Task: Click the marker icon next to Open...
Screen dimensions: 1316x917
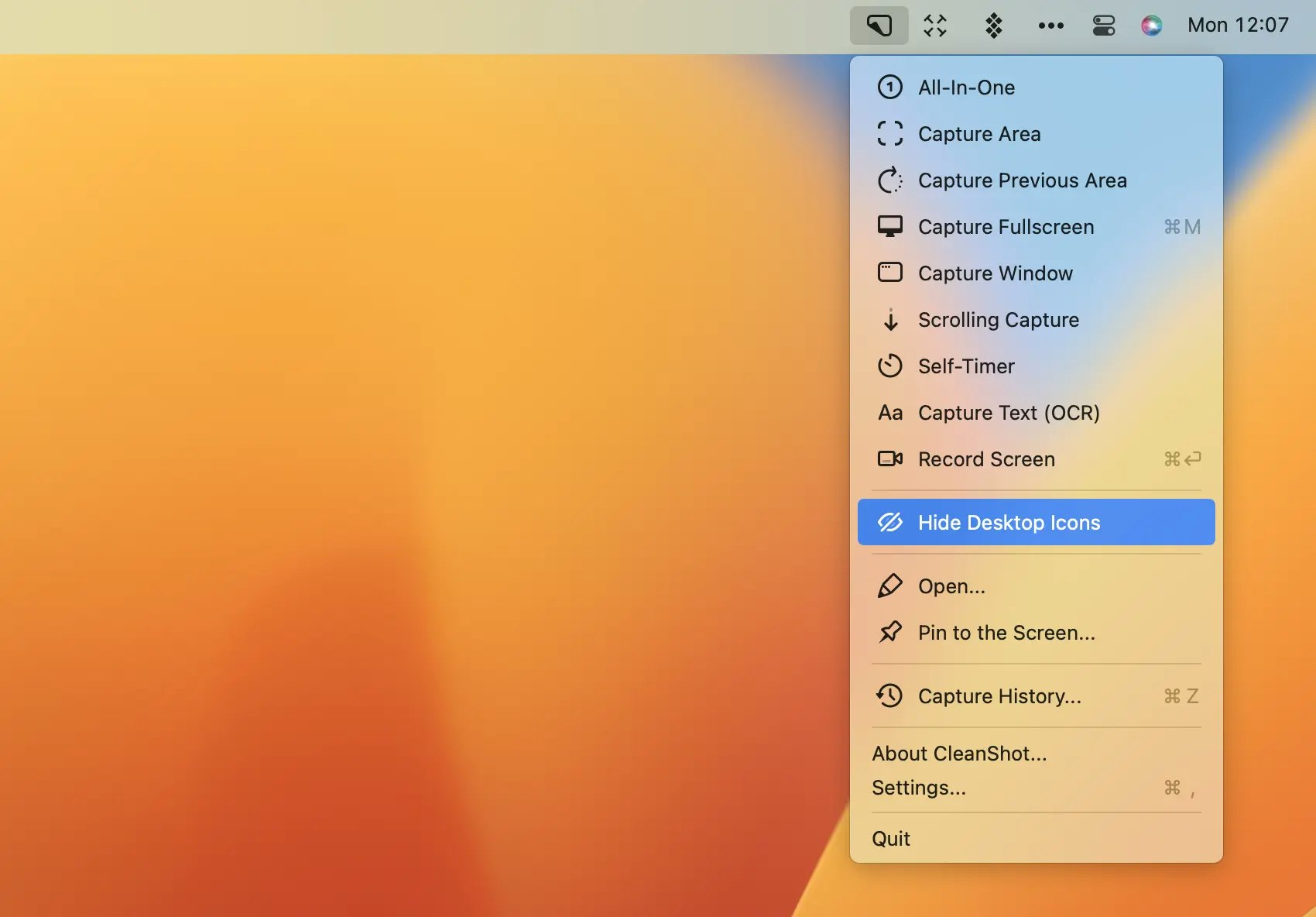Action: tap(890, 586)
